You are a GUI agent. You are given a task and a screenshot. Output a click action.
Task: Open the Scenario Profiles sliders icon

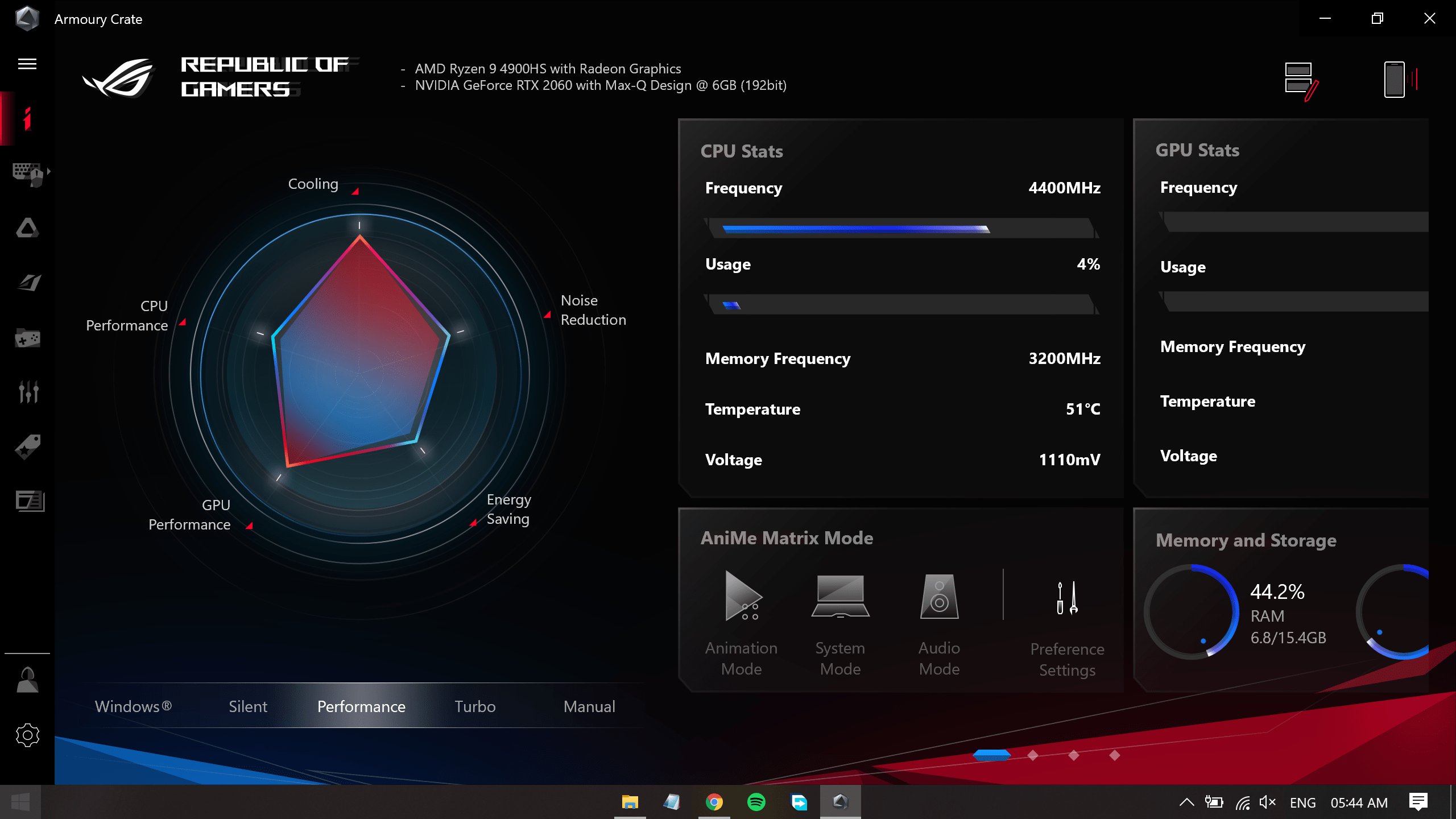(x=27, y=392)
